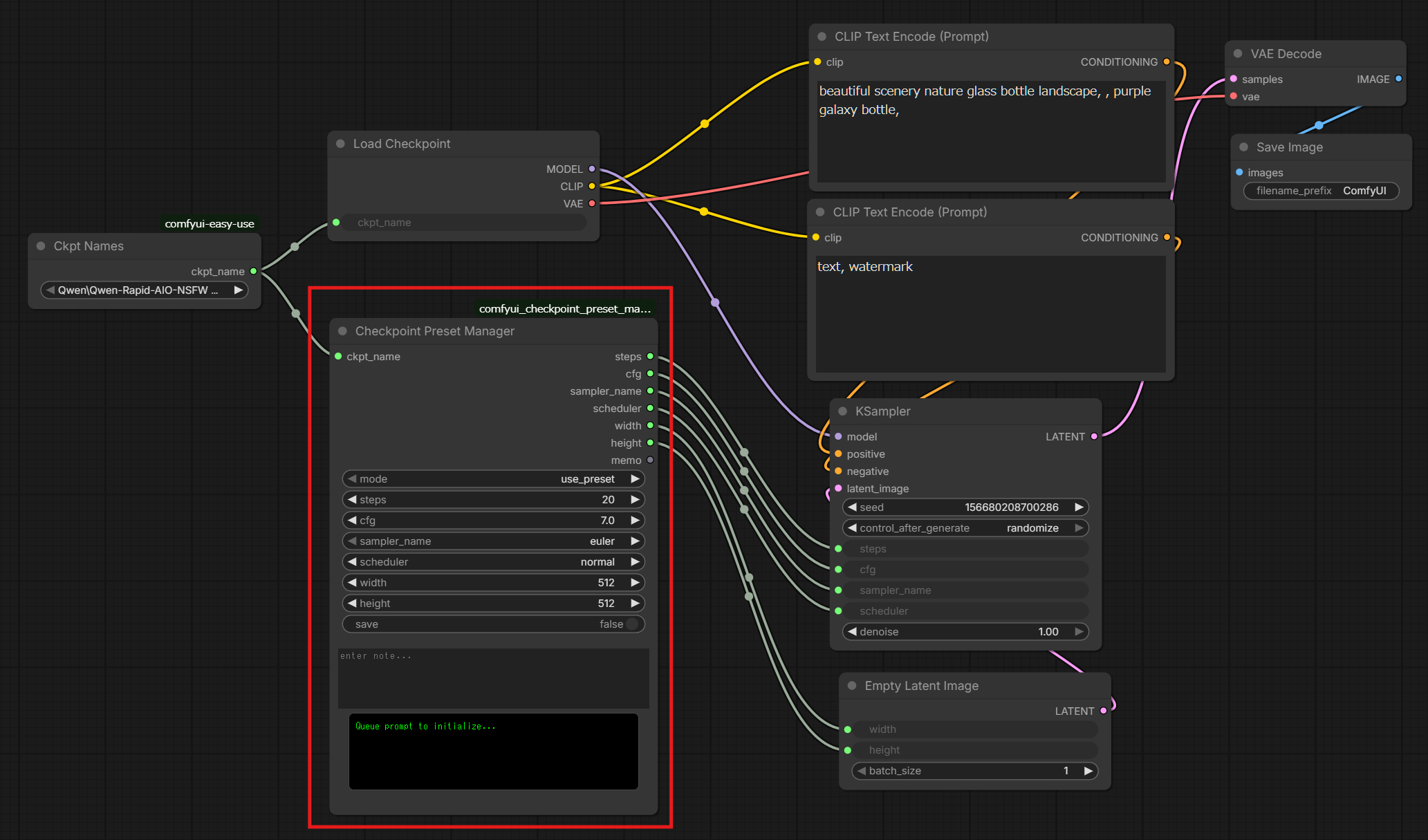
Task: Click the ckpt_name output socket on Ckpt Names
Action: coord(254,271)
